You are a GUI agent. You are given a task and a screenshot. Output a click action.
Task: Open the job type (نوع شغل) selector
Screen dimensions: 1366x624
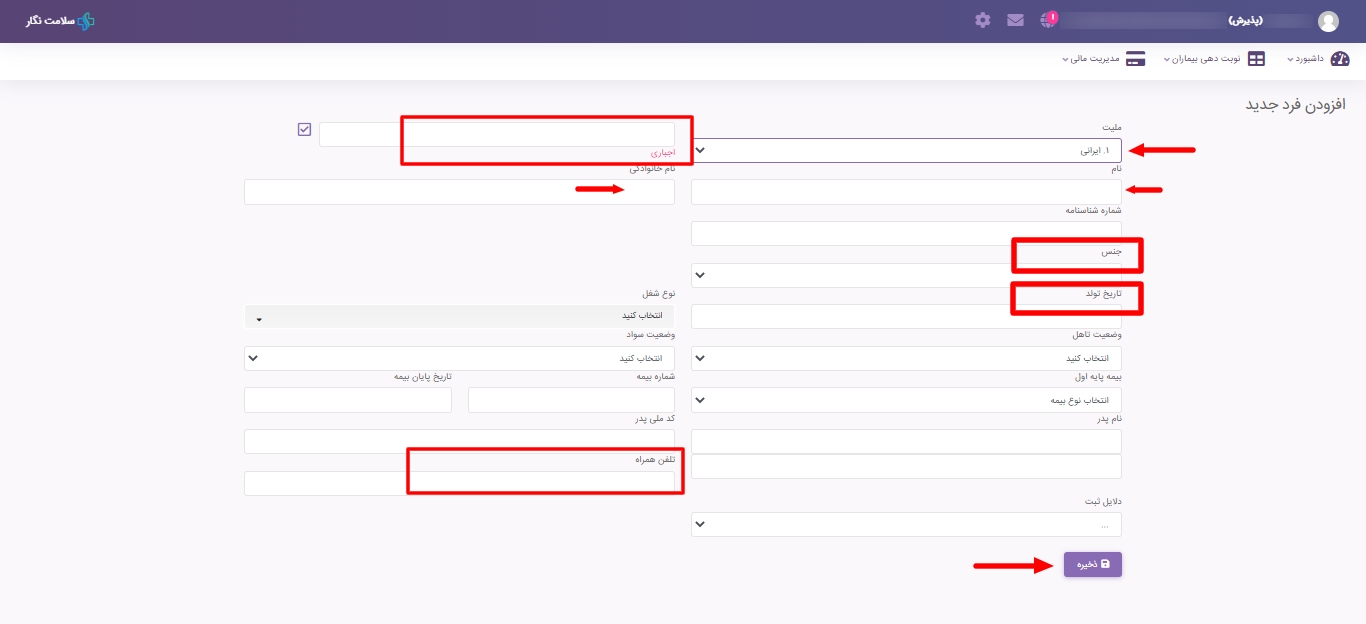(459, 316)
